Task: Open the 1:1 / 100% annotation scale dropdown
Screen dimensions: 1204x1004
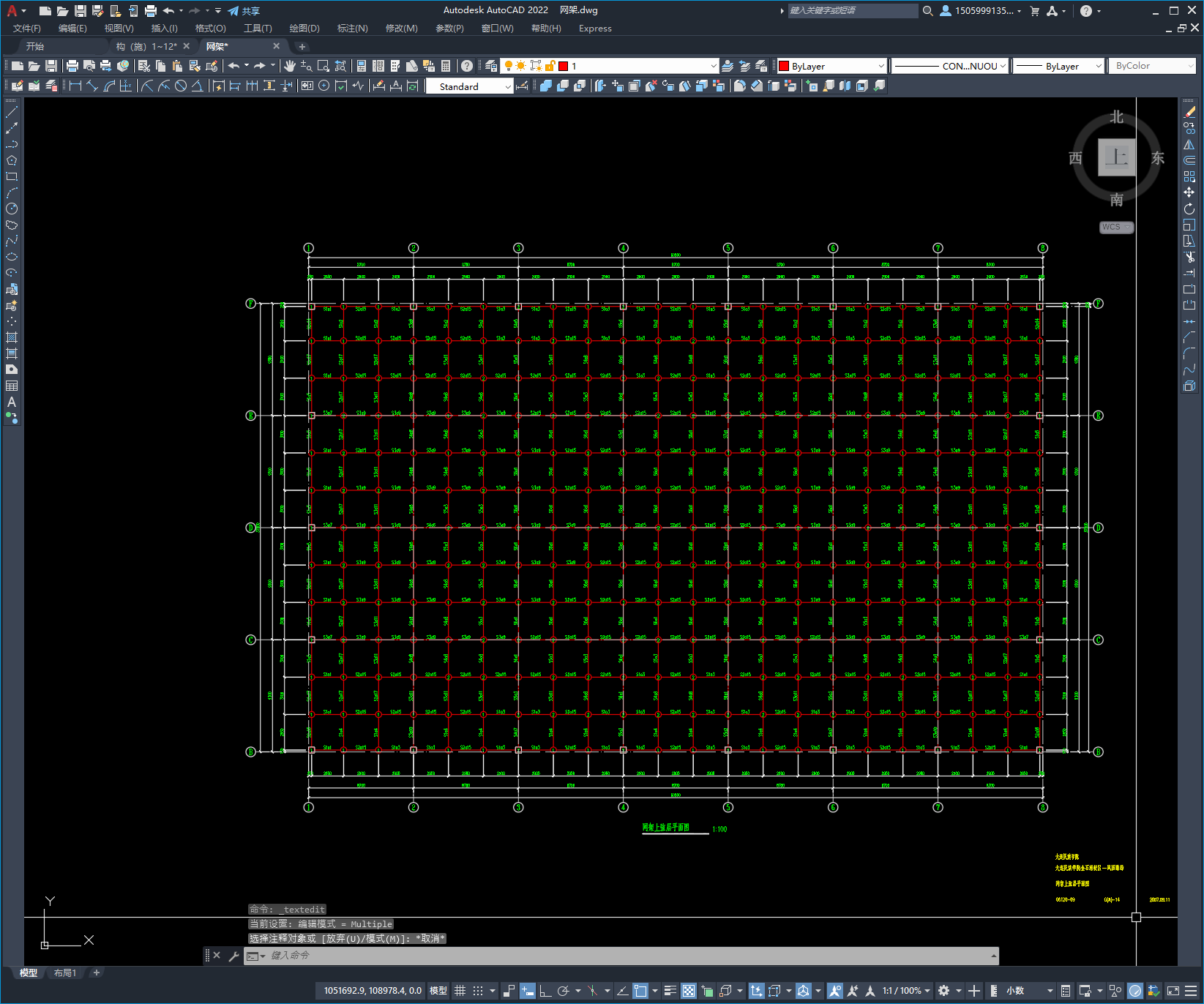Action: point(906,991)
